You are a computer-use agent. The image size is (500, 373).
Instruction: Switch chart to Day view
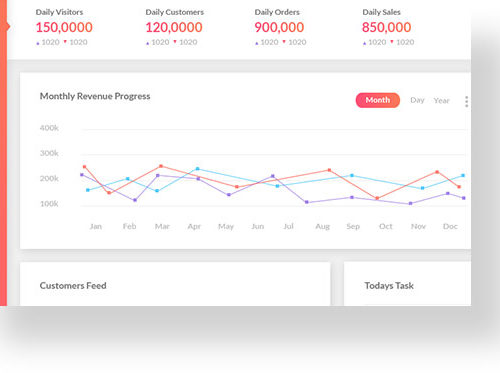click(417, 100)
